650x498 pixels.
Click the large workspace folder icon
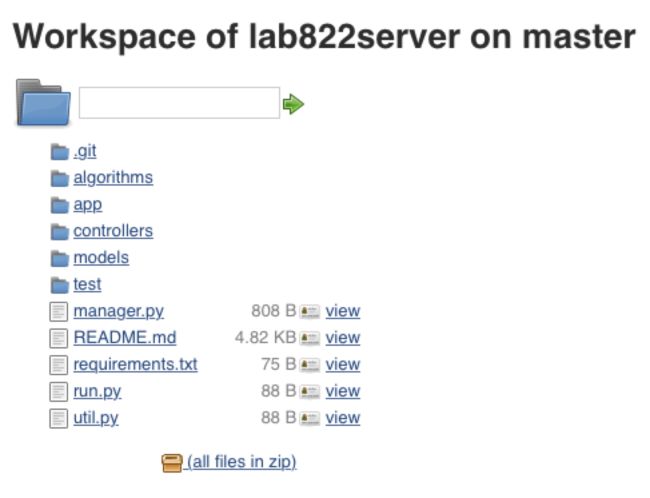(43, 102)
